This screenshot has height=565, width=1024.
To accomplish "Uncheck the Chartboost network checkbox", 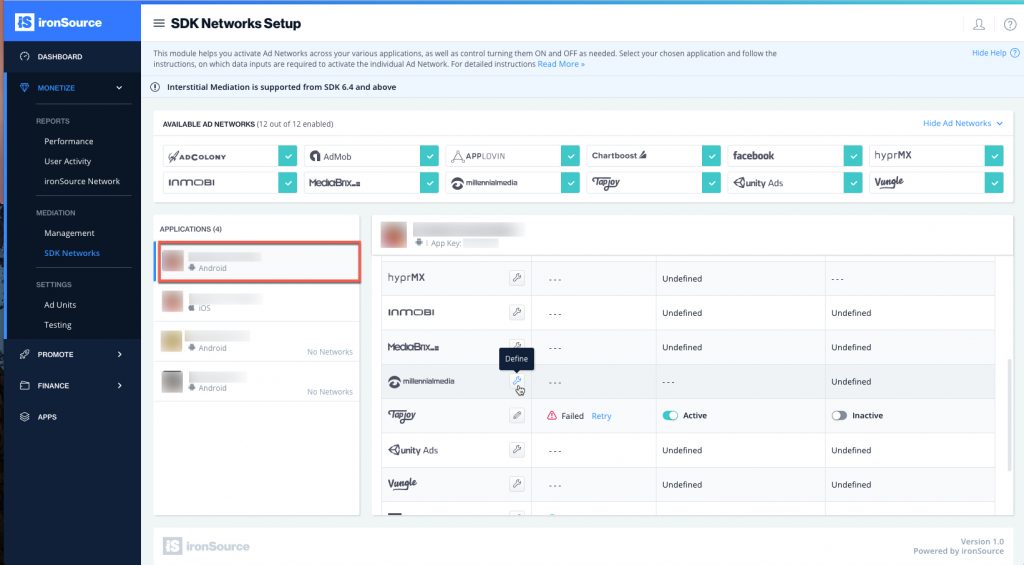I will point(711,156).
